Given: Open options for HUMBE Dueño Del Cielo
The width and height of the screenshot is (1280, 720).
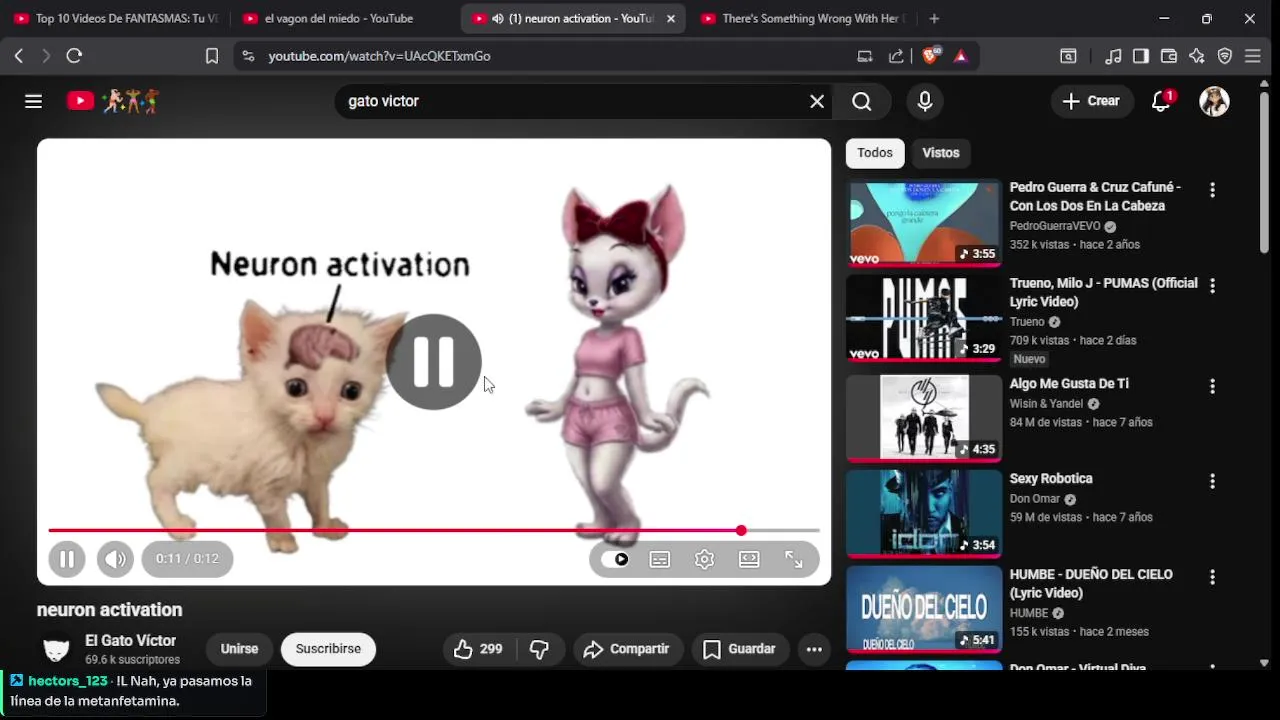Looking at the screenshot, I should point(1212,577).
